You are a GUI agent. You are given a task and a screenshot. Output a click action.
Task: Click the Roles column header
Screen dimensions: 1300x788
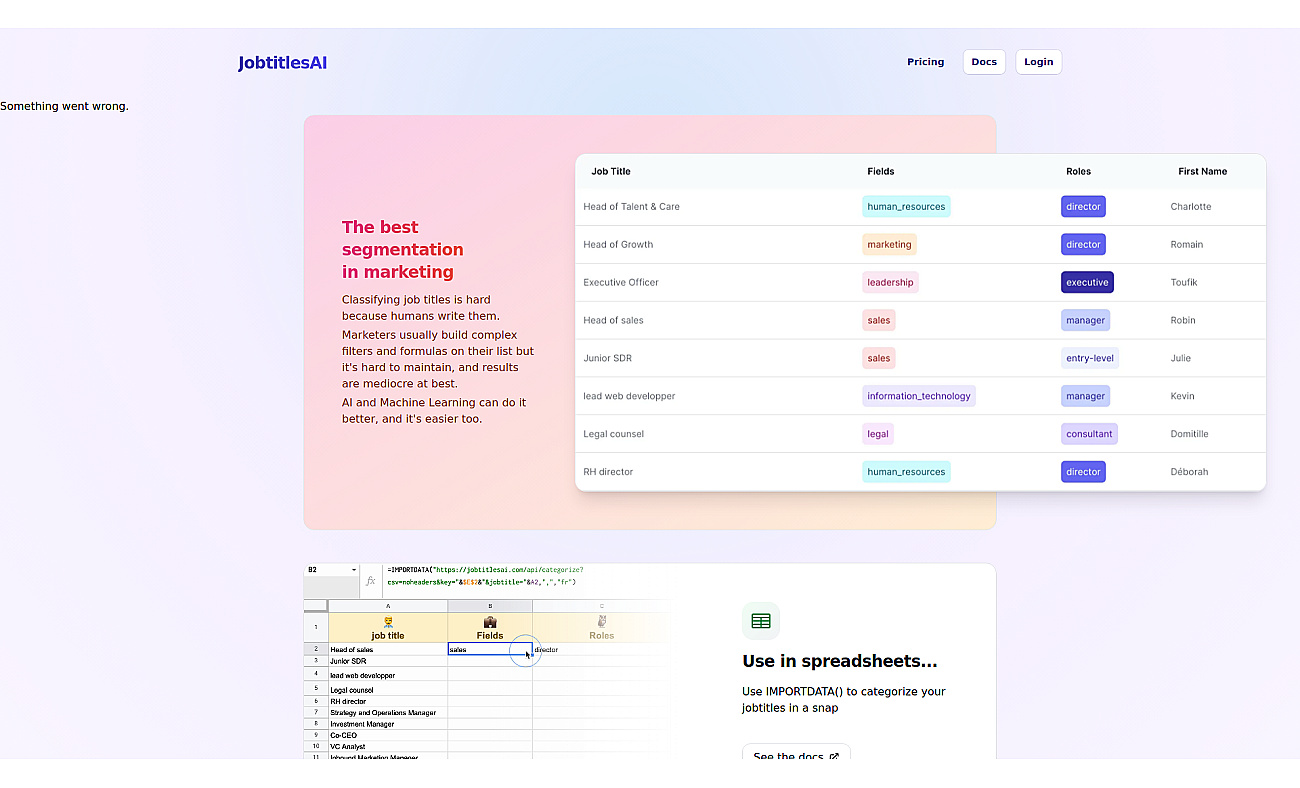click(x=1078, y=171)
